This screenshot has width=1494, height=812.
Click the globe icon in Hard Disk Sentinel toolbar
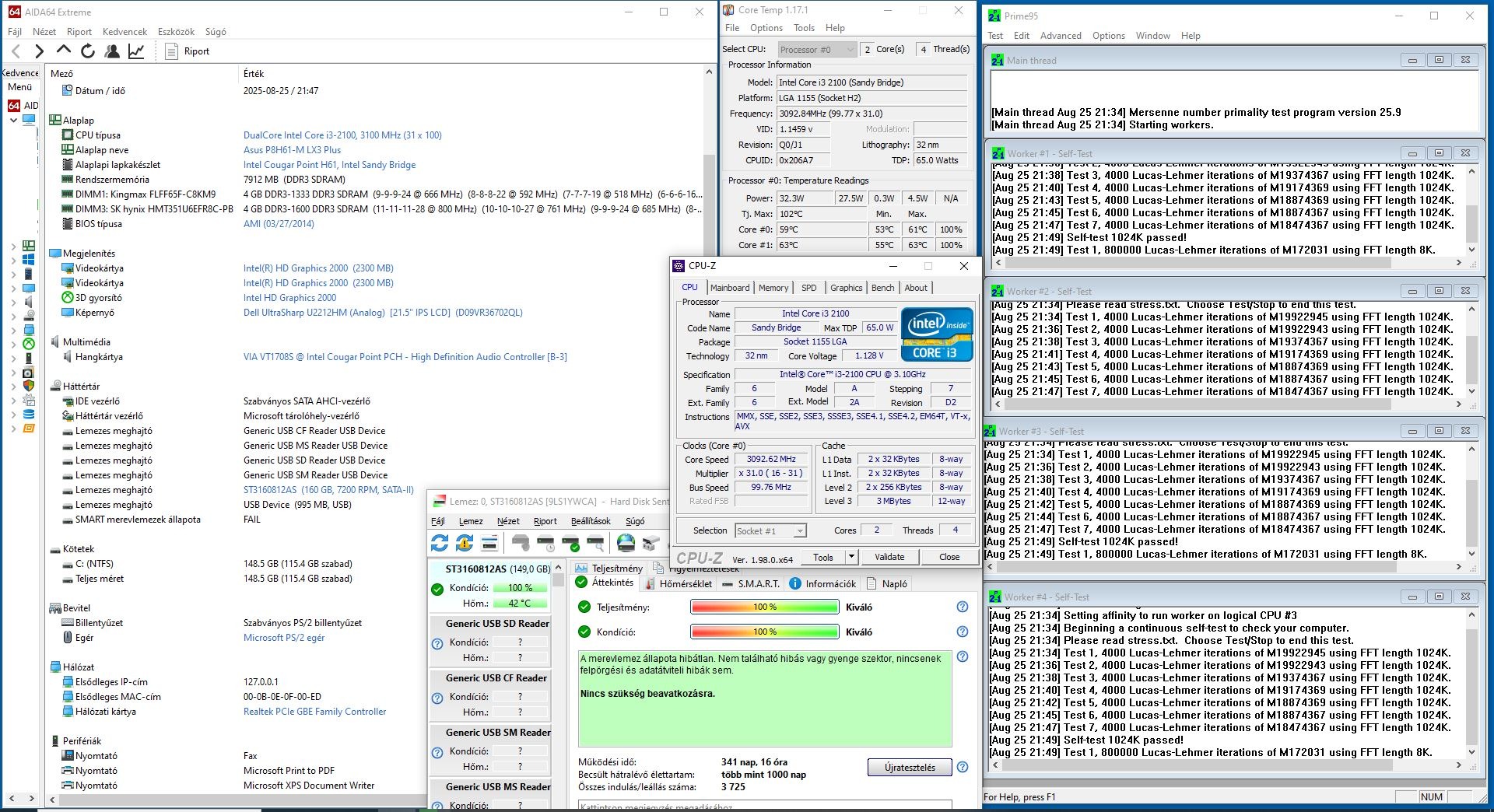coord(626,542)
